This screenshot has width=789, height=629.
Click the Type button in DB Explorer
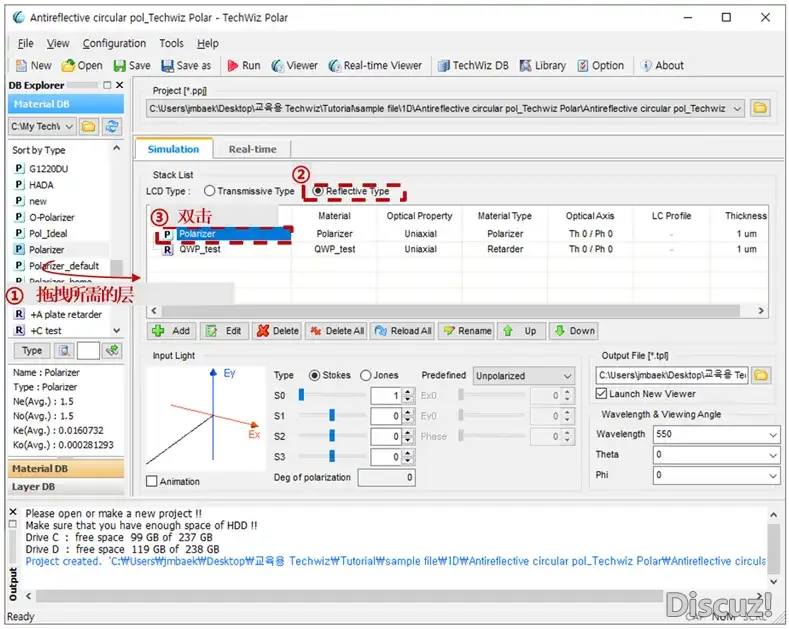point(32,351)
